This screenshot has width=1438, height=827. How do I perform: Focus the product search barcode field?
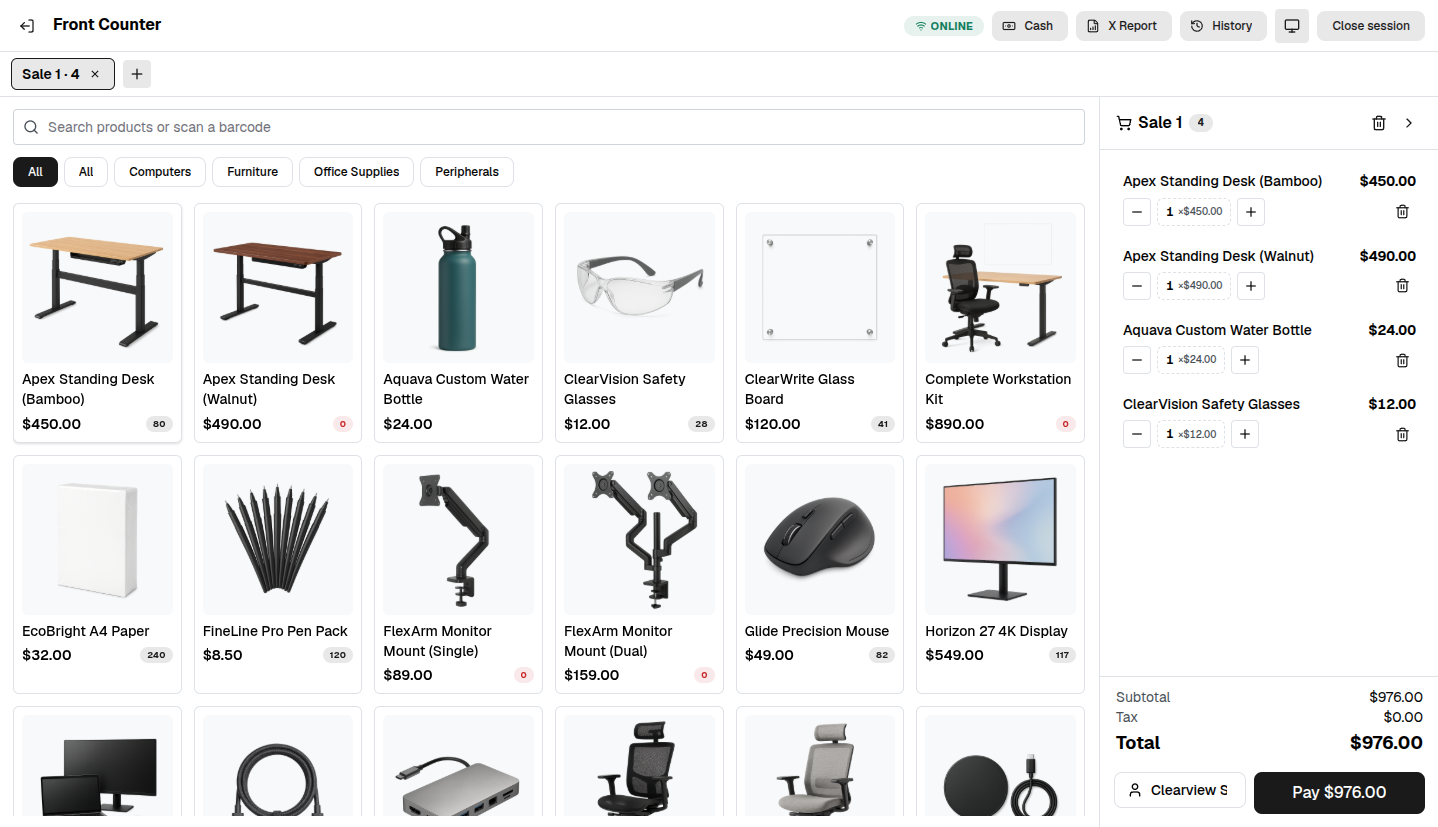click(549, 127)
